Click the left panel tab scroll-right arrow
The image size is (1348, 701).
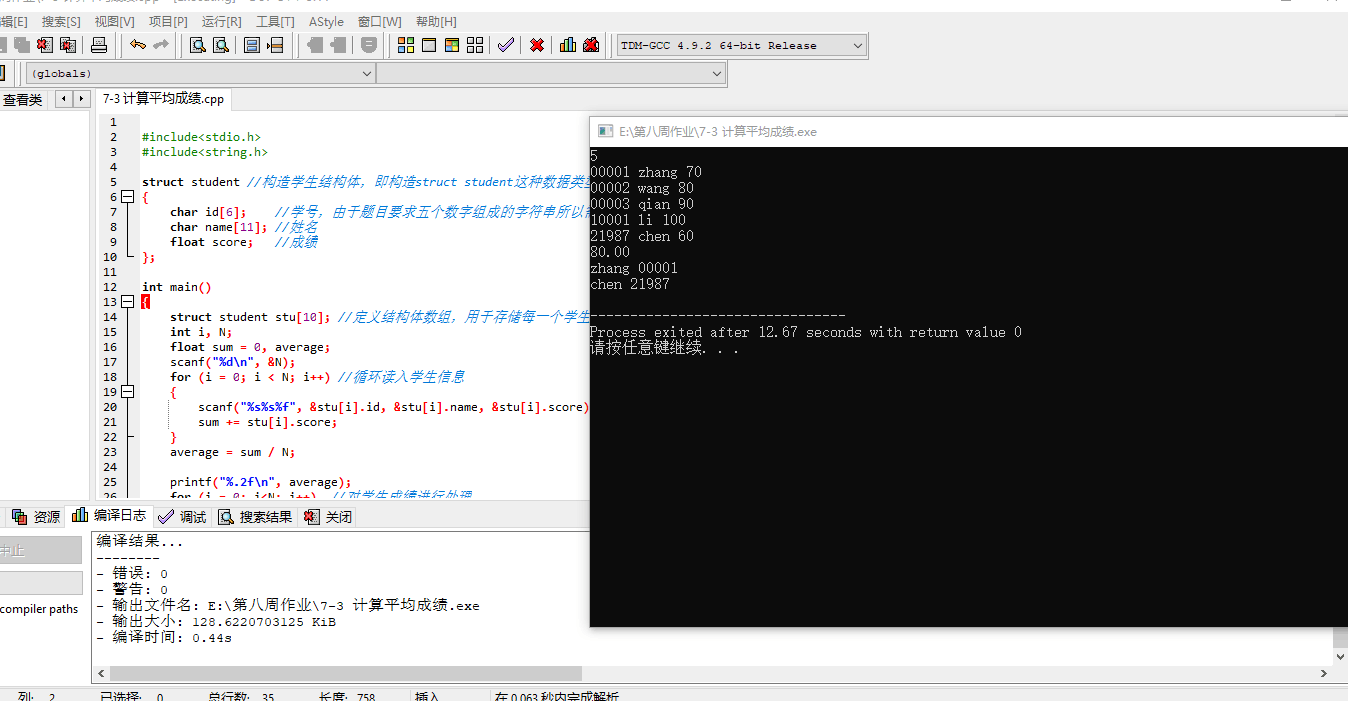[81, 98]
